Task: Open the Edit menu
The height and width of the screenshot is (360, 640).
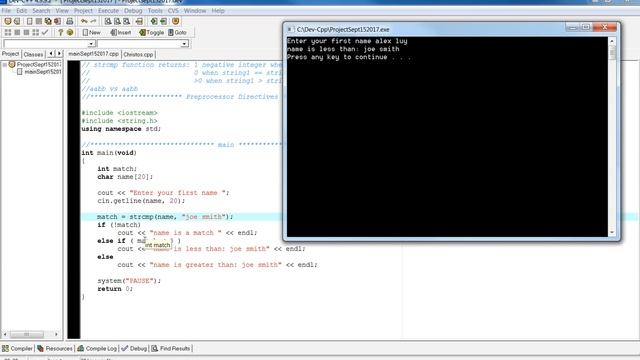Action: (21, 11)
